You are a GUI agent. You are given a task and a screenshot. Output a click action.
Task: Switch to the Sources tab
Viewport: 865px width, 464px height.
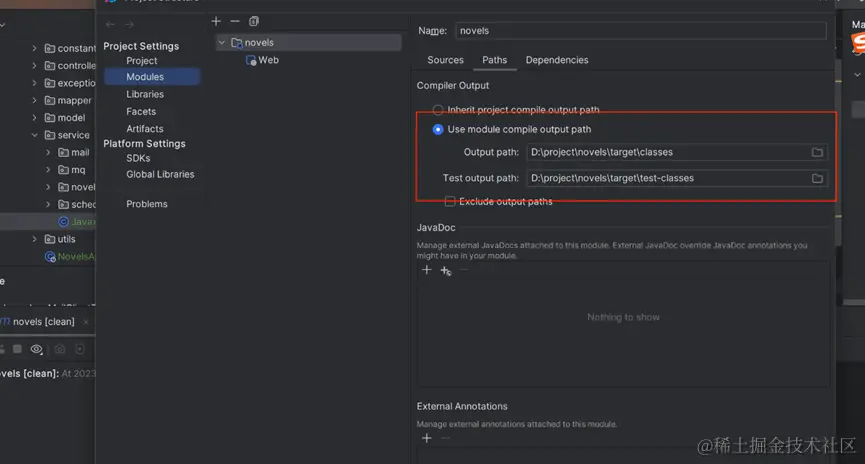[445, 60]
